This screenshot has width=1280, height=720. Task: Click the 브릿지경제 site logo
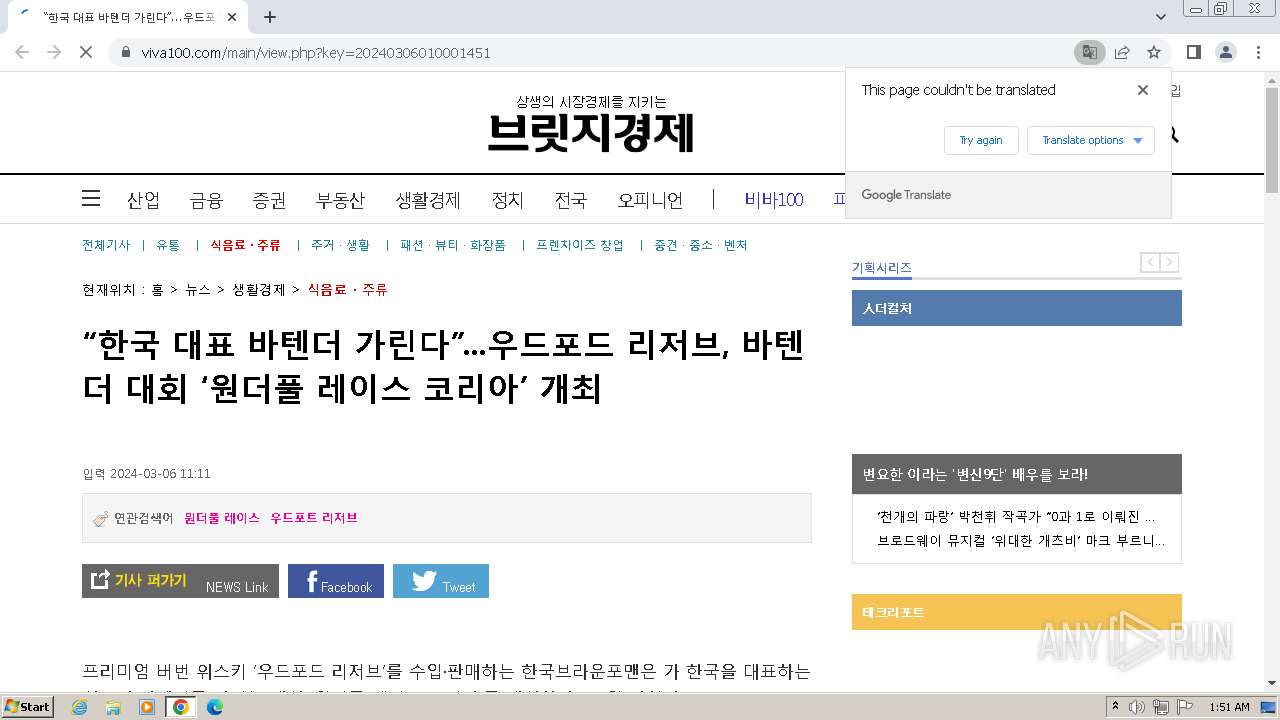pyautogui.click(x=591, y=131)
